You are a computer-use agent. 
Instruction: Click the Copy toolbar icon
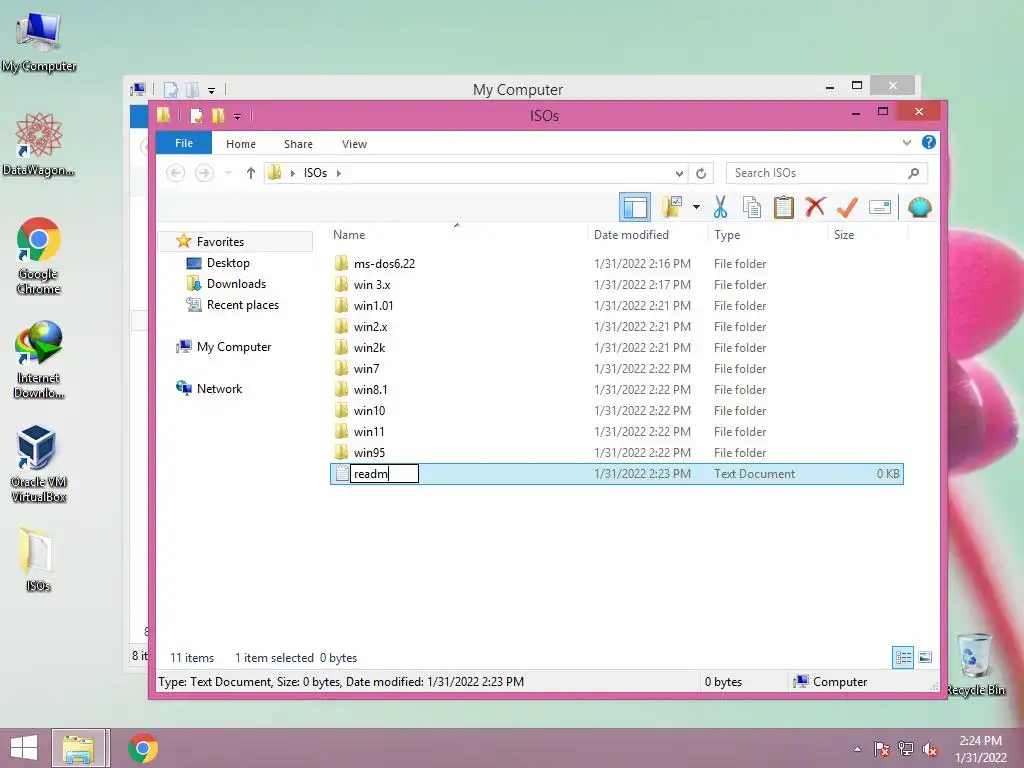[752, 208]
